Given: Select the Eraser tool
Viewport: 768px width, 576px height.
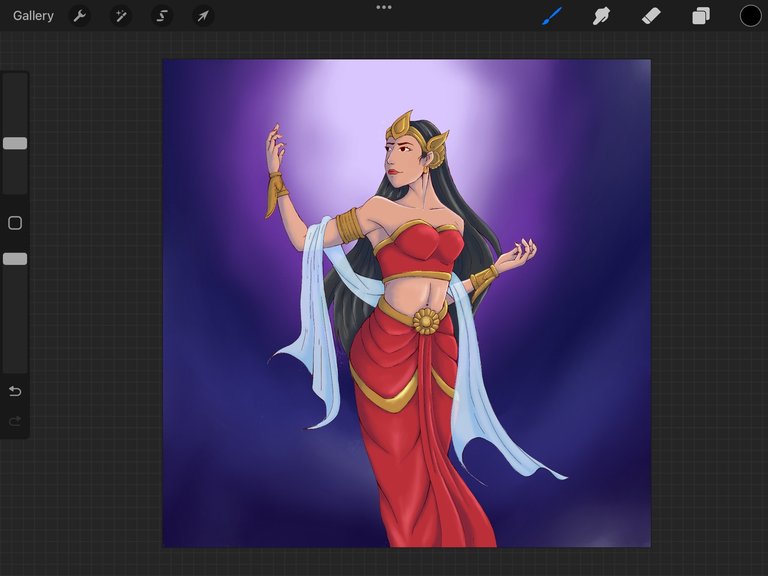Looking at the screenshot, I should click(x=651, y=16).
